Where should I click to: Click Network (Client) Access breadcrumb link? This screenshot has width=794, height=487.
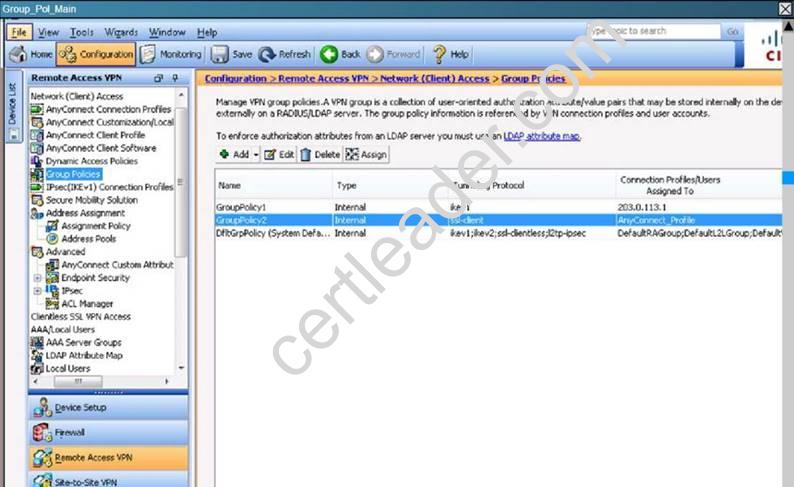click(x=435, y=78)
